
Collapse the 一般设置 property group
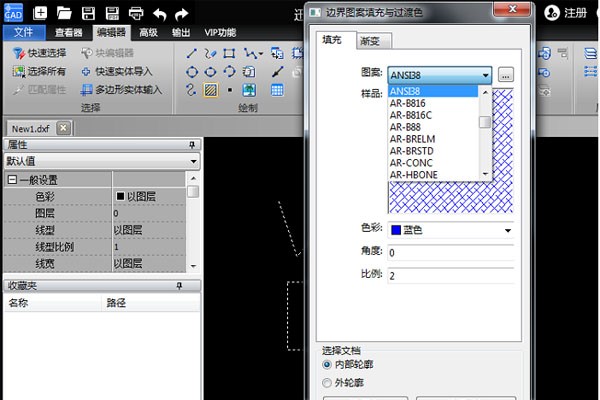12,179
